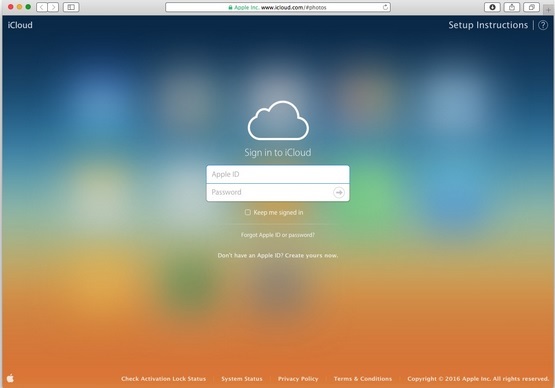Show all tabs with the tab overview icon

[x=531, y=7]
